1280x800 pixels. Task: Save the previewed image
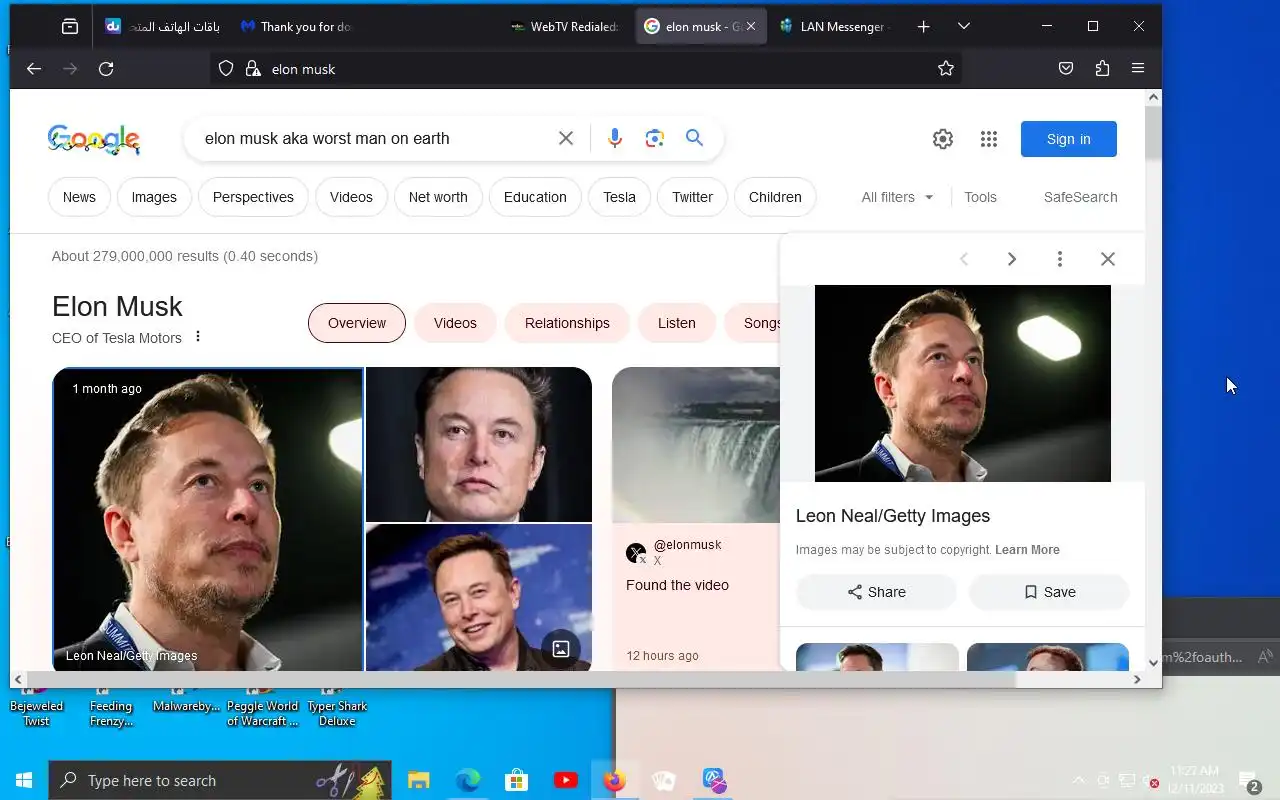coord(1049,592)
